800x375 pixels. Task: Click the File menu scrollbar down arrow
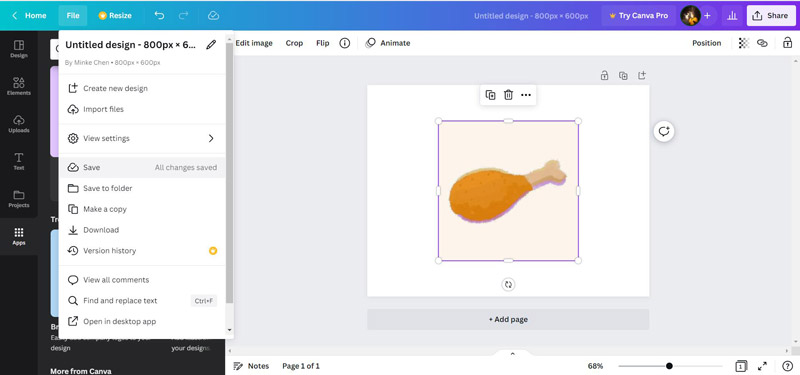[x=229, y=331]
